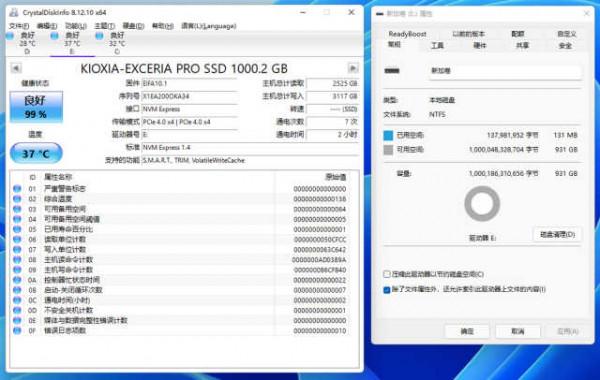600x380 pixels.
Task: Switch to the 安全 security tab
Action: (565, 46)
